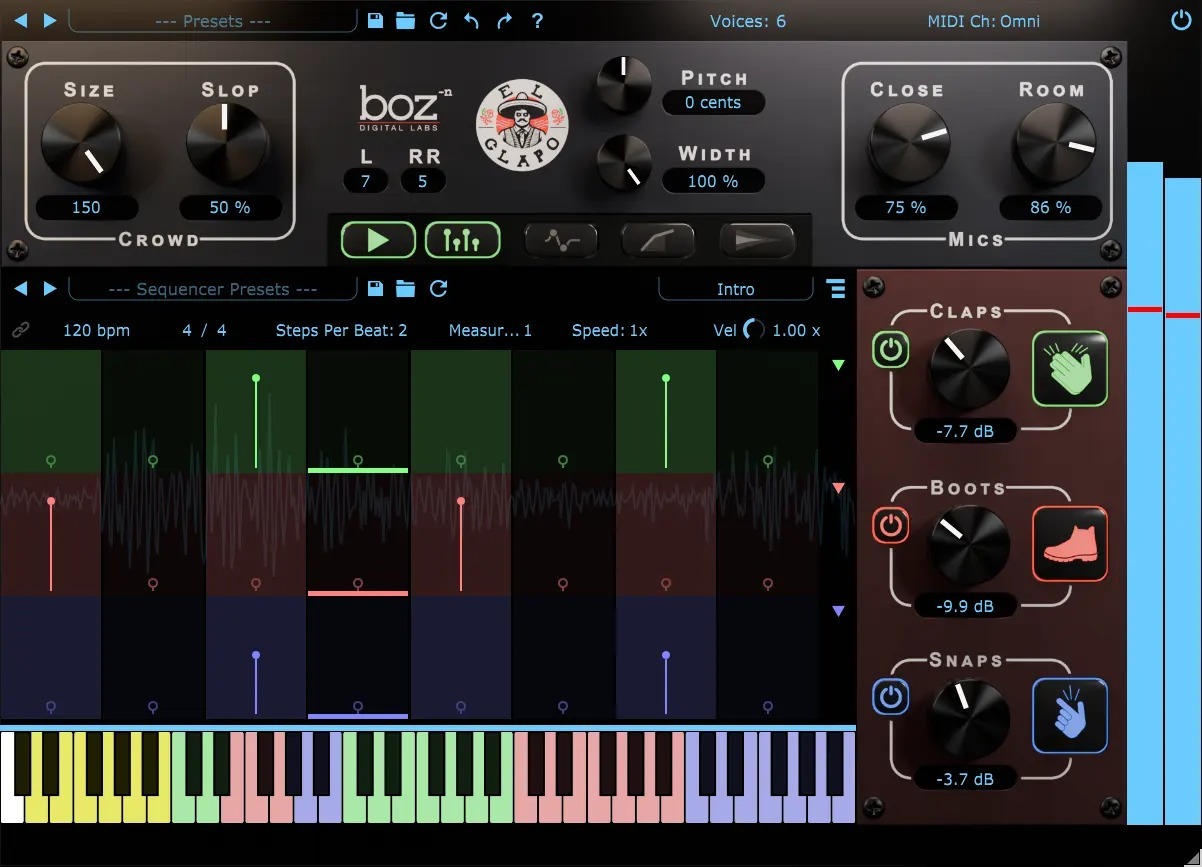Click the finger snap sample icon
1202x867 pixels.
(x=1070, y=716)
